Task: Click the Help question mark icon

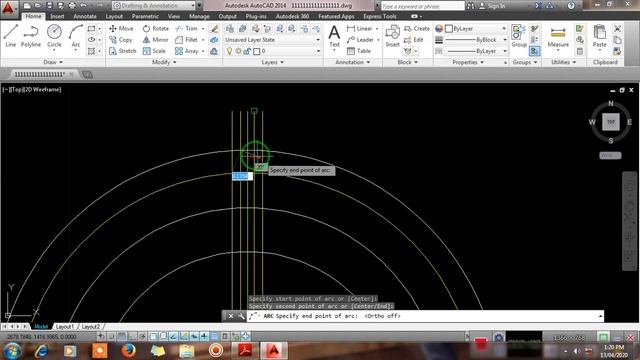Action: (571, 6)
